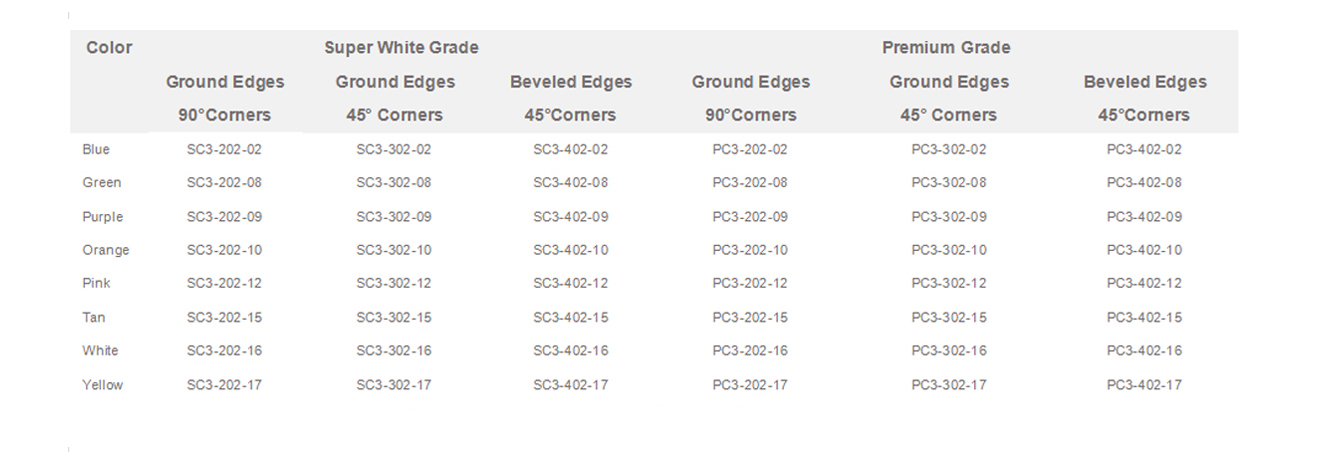Click the Super White Grade header
This screenshot has height=452, width=1332.
[401, 48]
